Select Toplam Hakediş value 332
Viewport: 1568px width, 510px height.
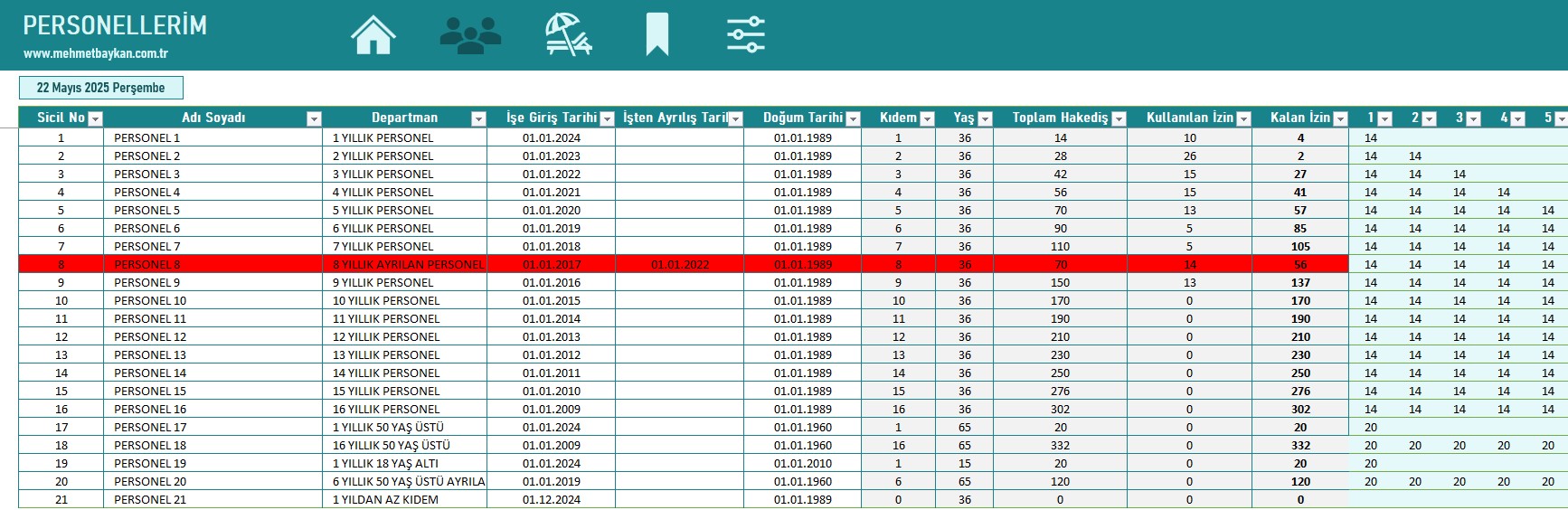pos(1060,445)
